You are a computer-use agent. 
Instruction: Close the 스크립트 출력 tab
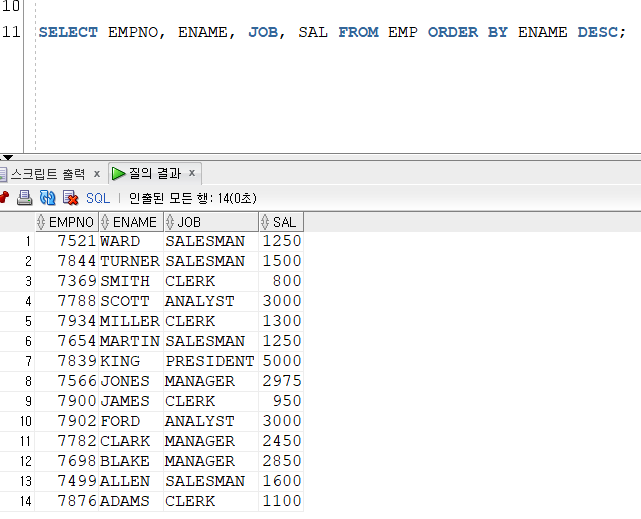pos(97,174)
